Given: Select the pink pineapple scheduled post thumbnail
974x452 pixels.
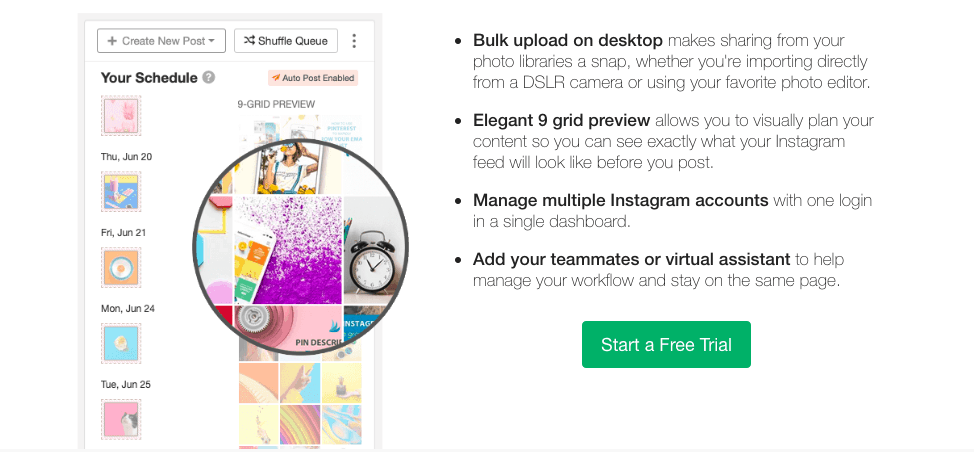Looking at the screenshot, I should click(x=121, y=115).
